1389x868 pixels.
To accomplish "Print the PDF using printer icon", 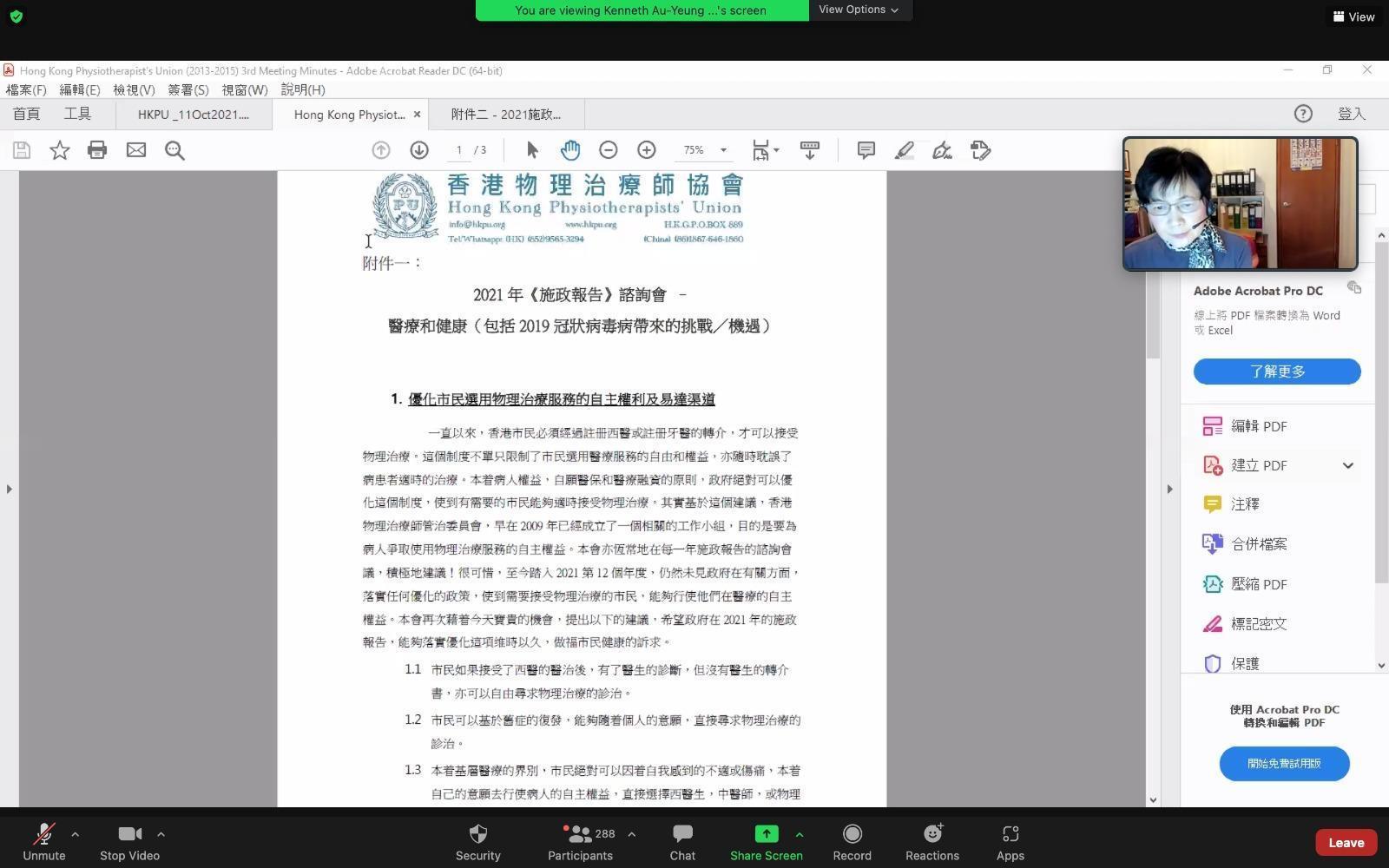I will [x=97, y=150].
